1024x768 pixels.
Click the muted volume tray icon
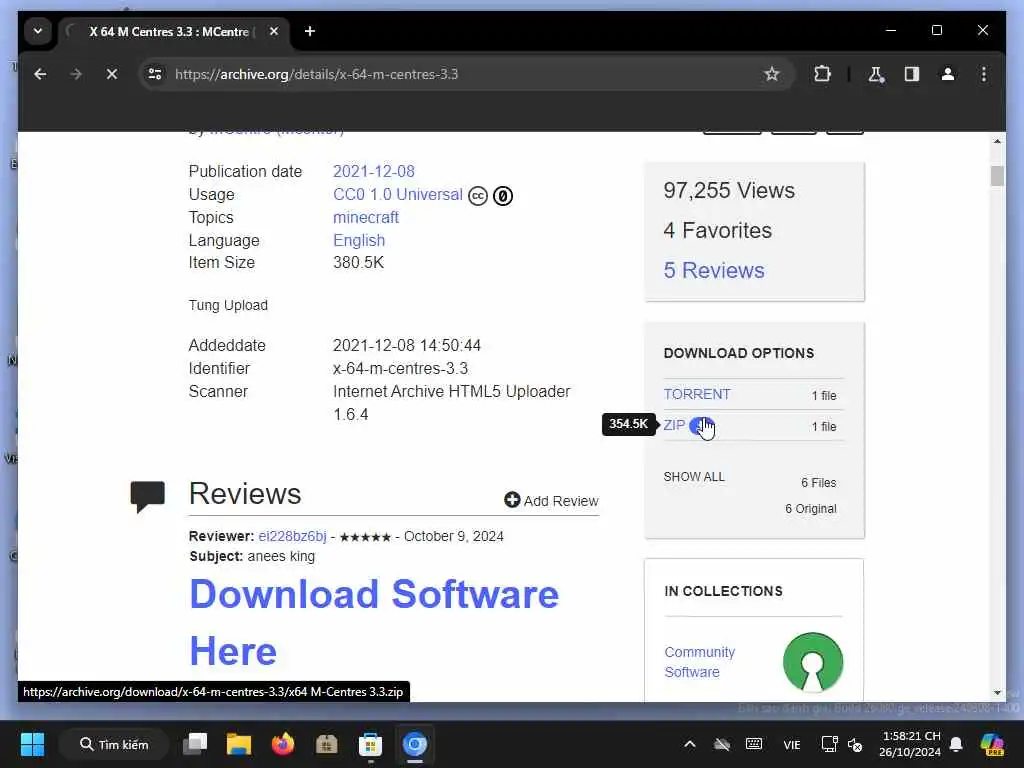855,744
